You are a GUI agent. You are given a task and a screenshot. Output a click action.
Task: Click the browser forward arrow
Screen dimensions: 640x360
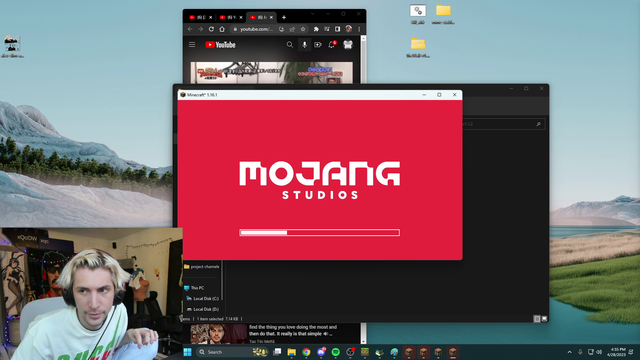point(200,29)
